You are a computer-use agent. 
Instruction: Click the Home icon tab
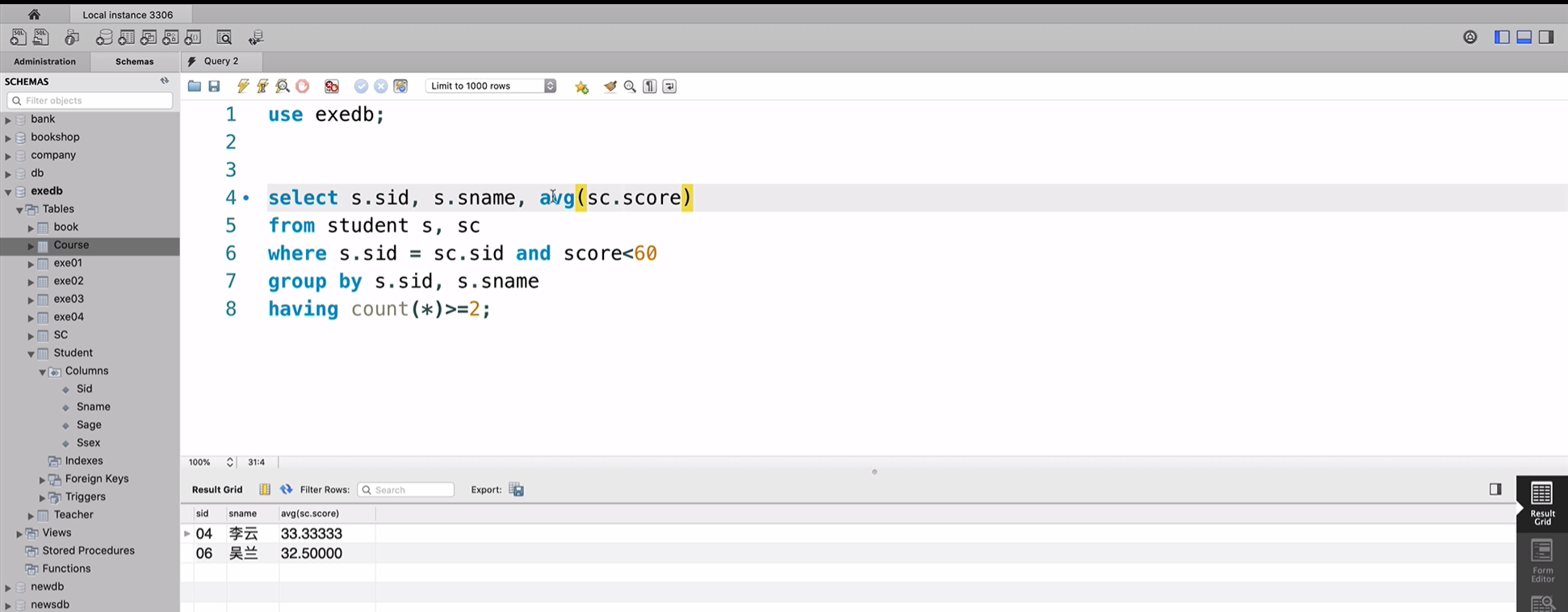34,15
